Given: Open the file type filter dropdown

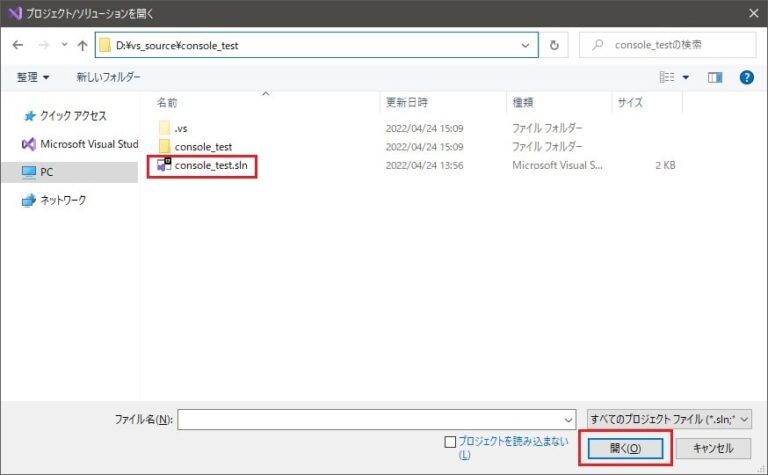Looking at the screenshot, I should pyautogui.click(x=669, y=420).
